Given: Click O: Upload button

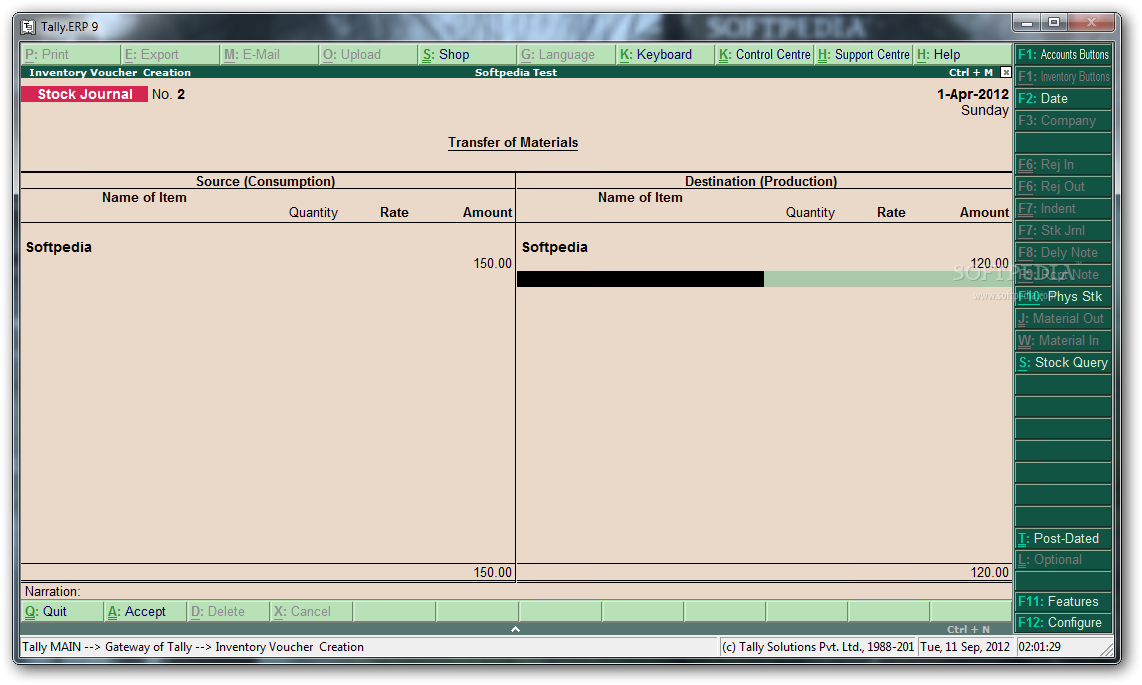Looking at the screenshot, I should tap(368, 55).
